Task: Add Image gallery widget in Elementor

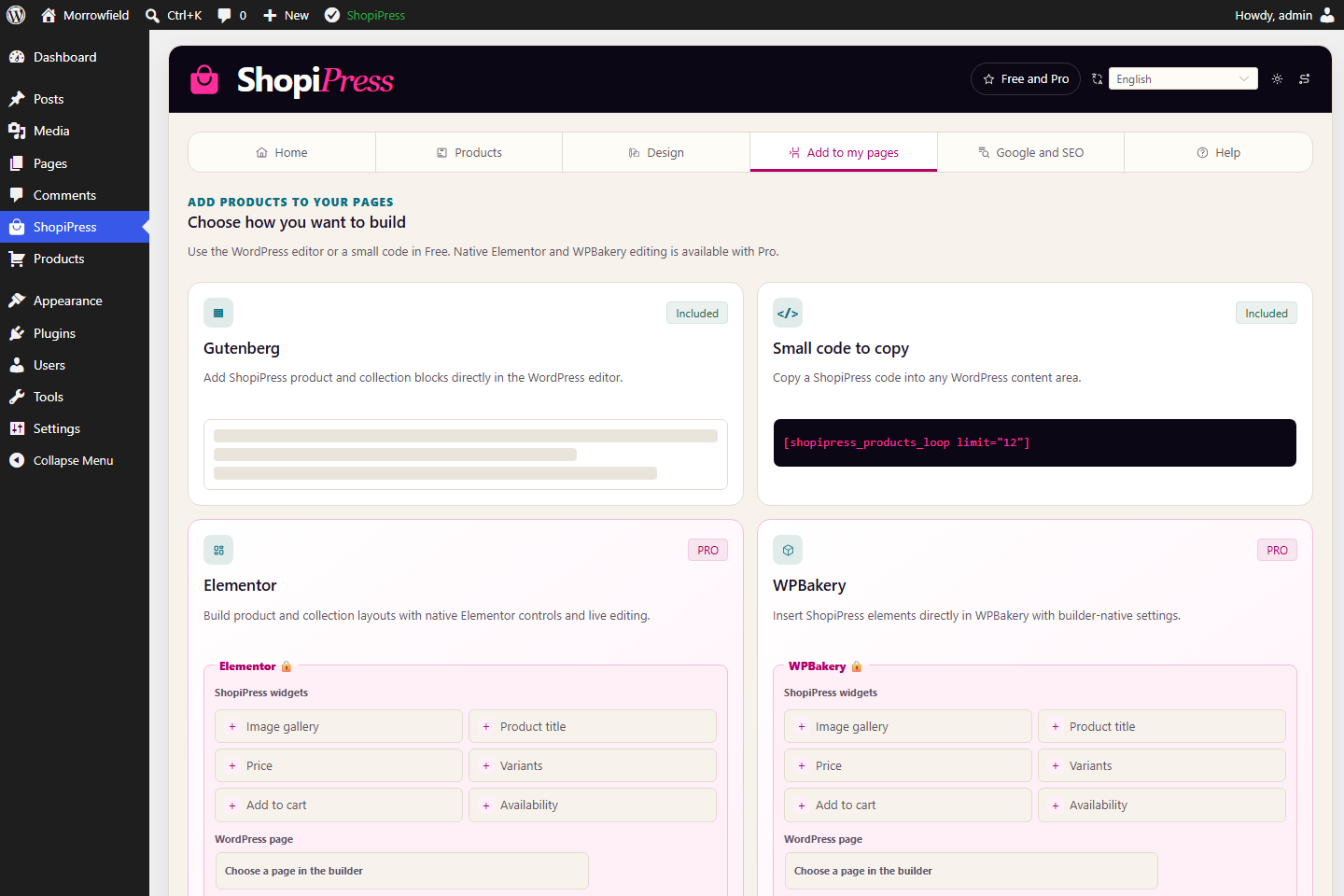Action: click(x=339, y=726)
